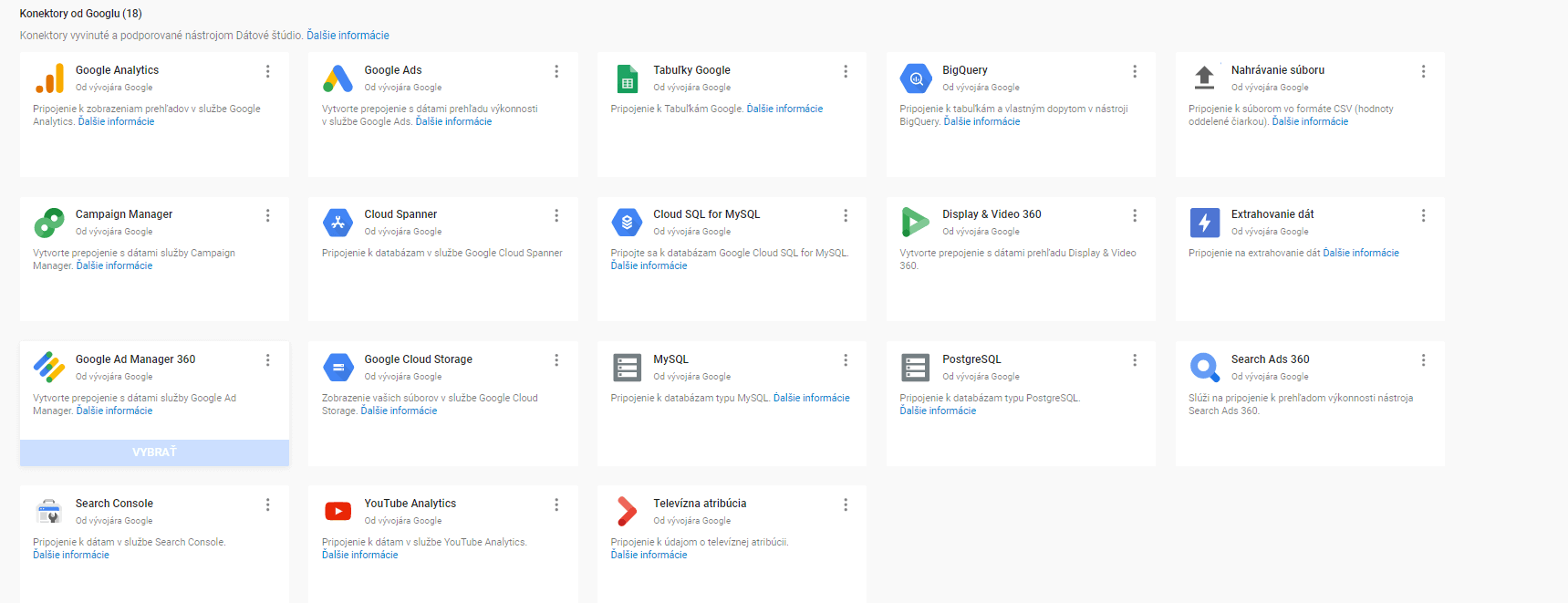
Task: Select the Google Ad Manager 360 icon
Action: (x=49, y=368)
